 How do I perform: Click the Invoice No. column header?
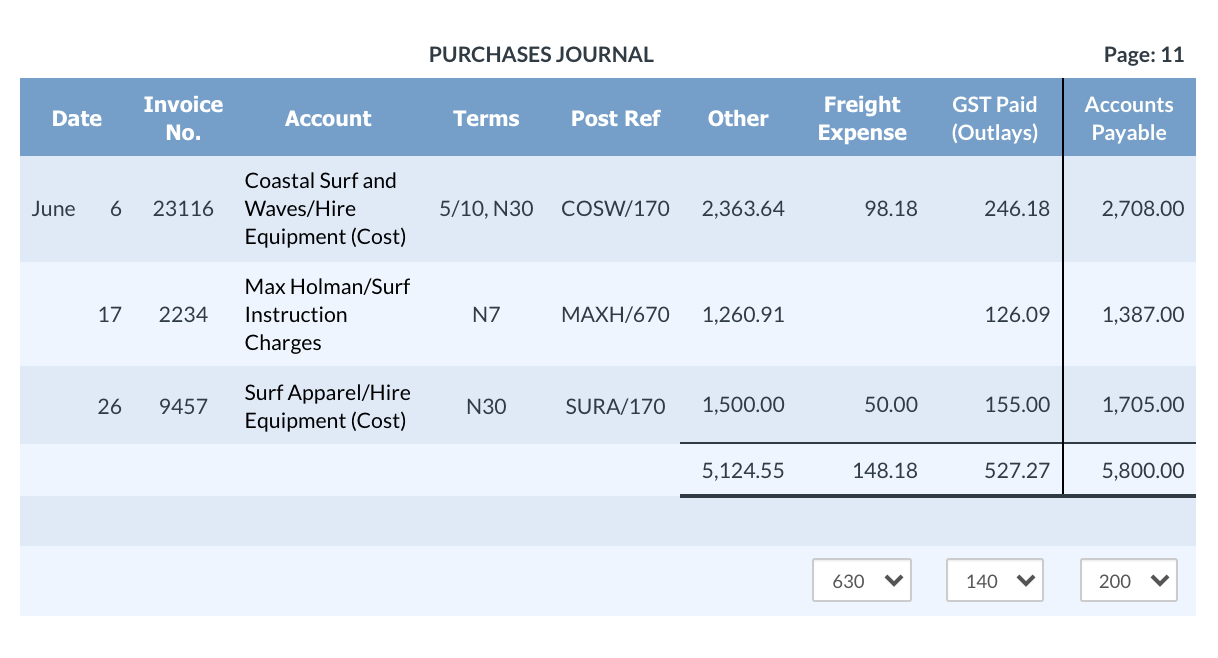click(183, 118)
